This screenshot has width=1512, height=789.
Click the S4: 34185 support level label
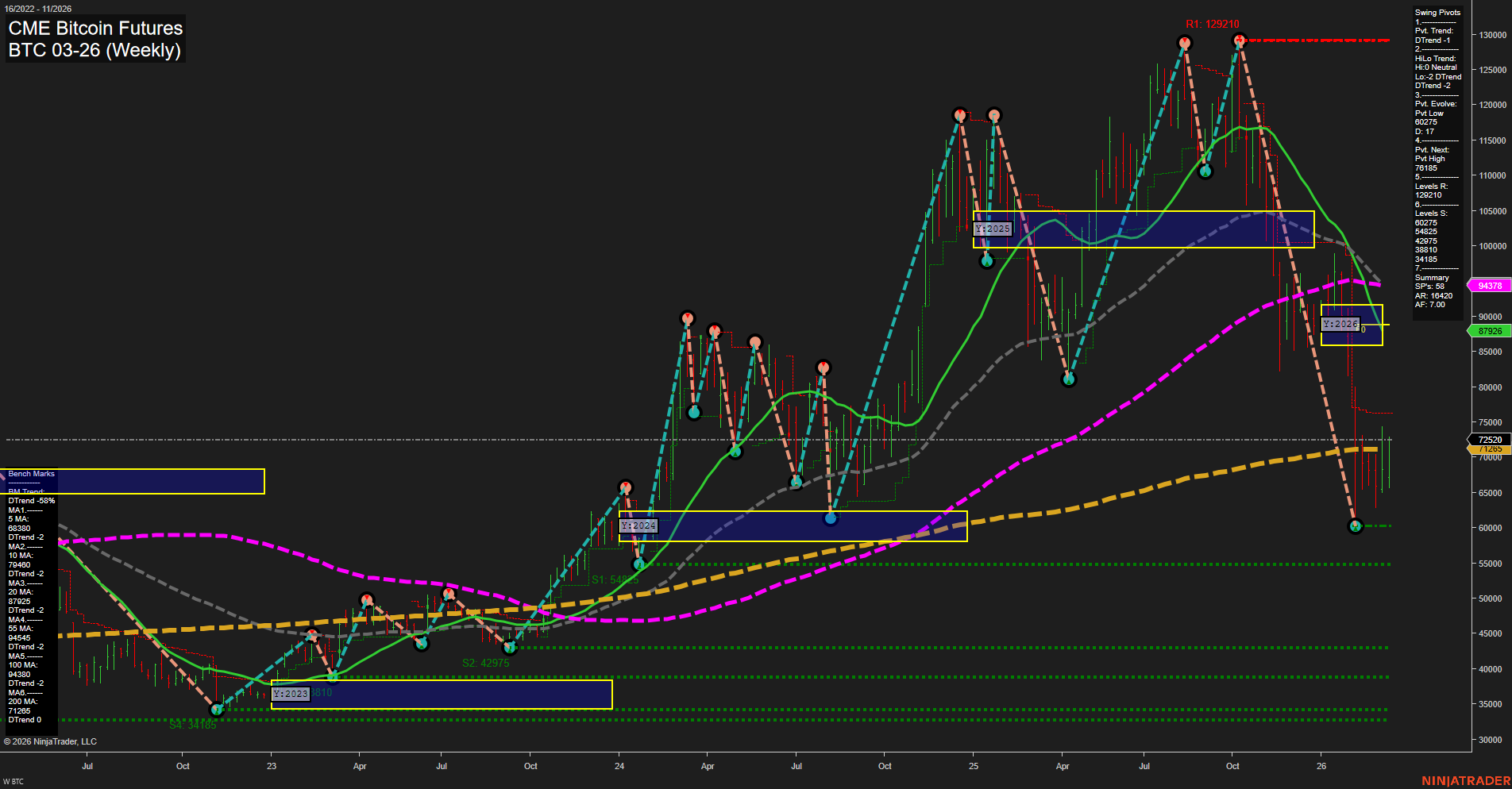click(193, 725)
